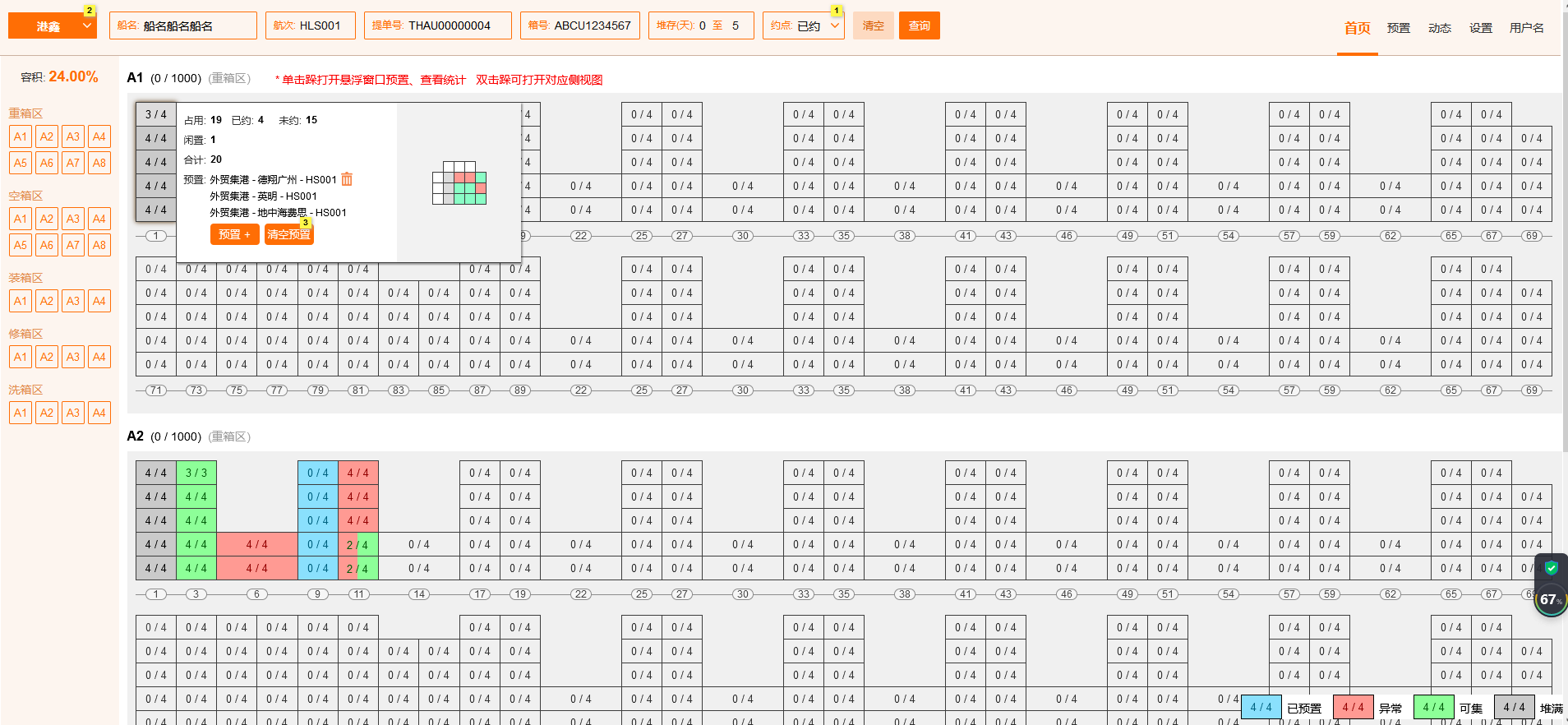Image resolution: width=1568 pixels, height=725 pixels.
Task: Click the 容积 24.00% value
Action: click(73, 76)
